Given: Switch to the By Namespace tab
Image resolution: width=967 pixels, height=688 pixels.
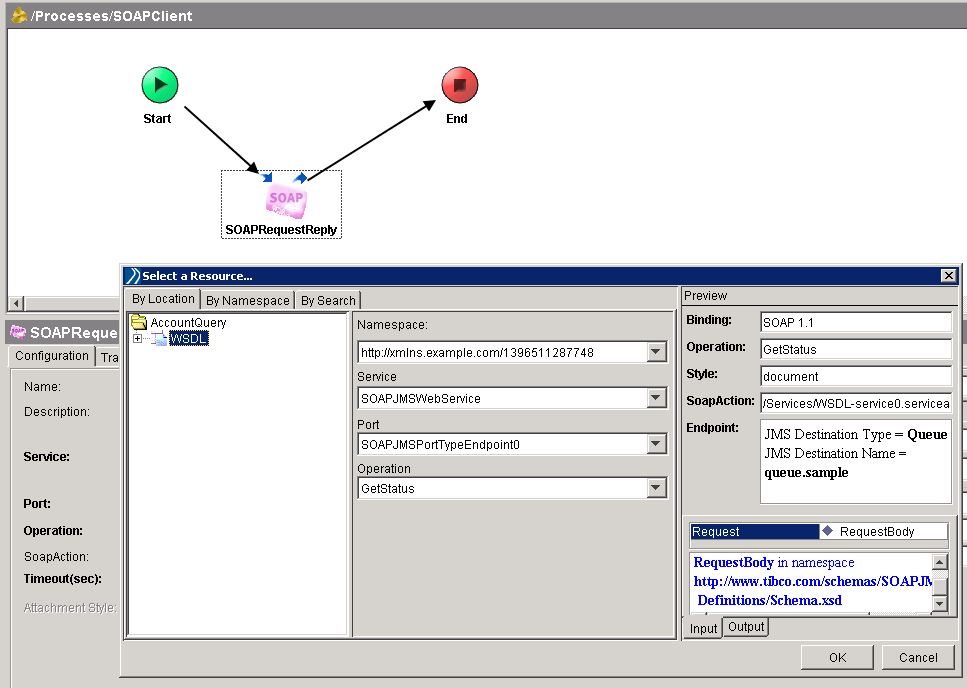Looking at the screenshot, I should pyautogui.click(x=247, y=299).
